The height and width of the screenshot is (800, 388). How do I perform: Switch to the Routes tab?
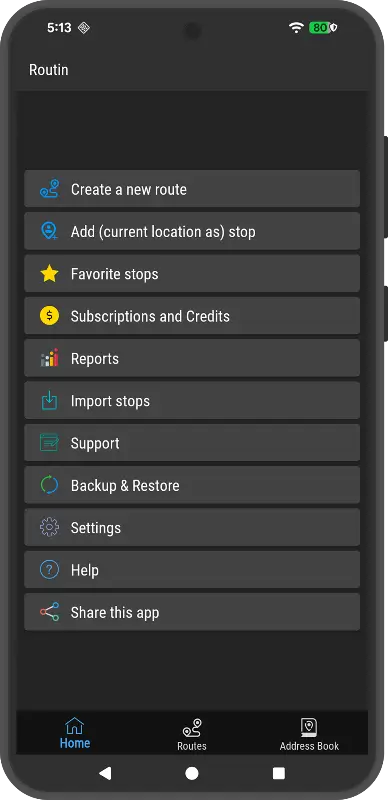tap(192, 734)
